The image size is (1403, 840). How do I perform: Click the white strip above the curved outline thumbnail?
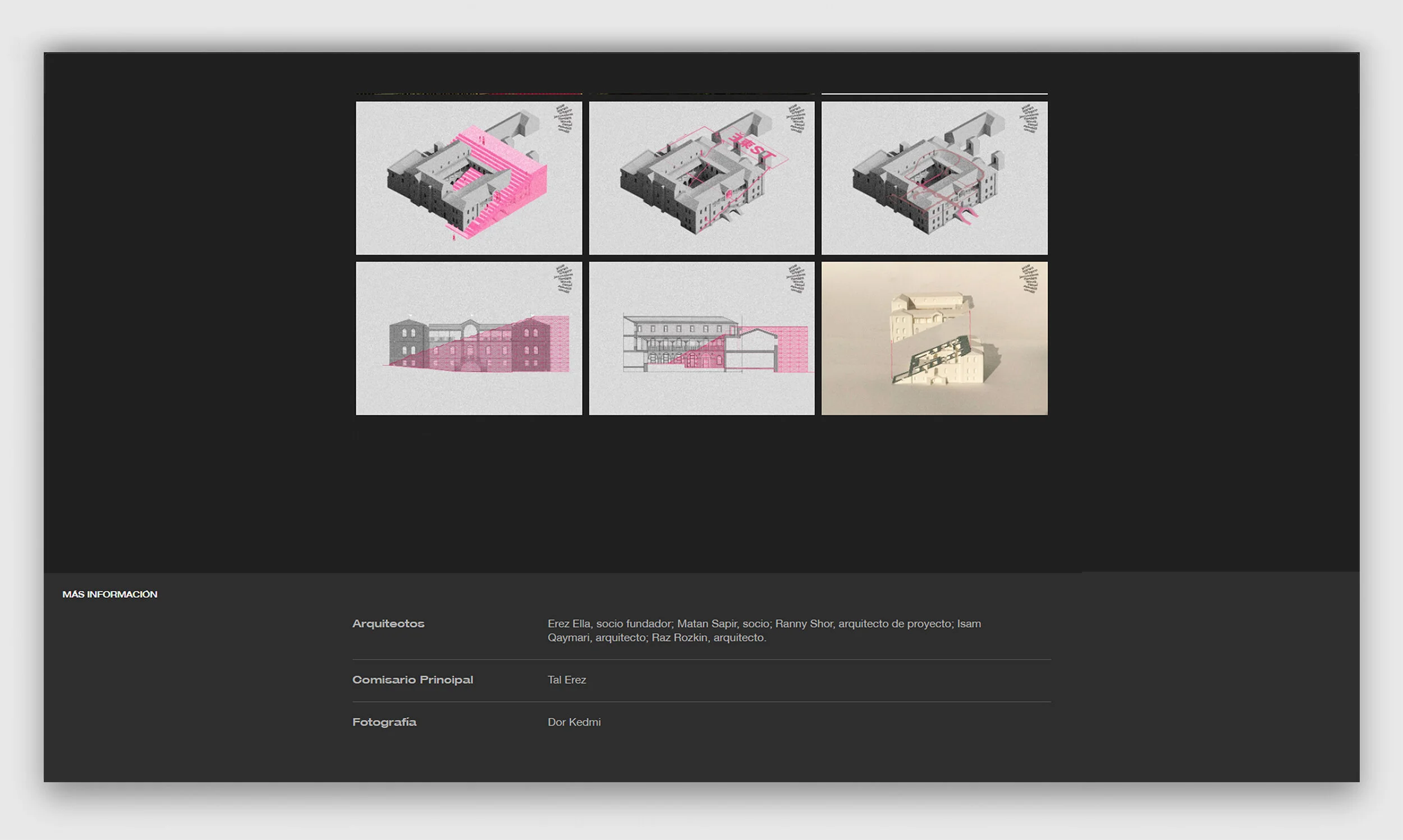pyautogui.click(x=934, y=93)
